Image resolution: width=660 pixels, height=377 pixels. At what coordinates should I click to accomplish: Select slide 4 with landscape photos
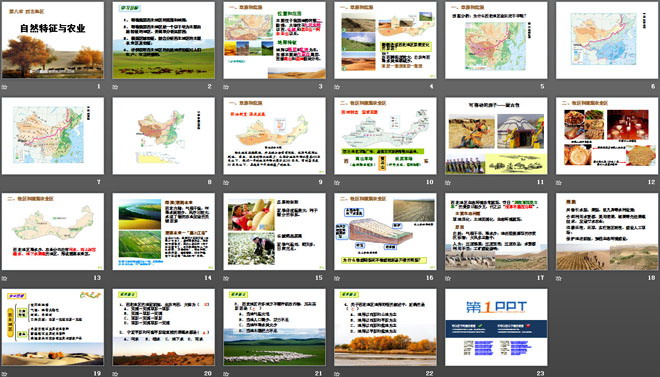(x=385, y=40)
